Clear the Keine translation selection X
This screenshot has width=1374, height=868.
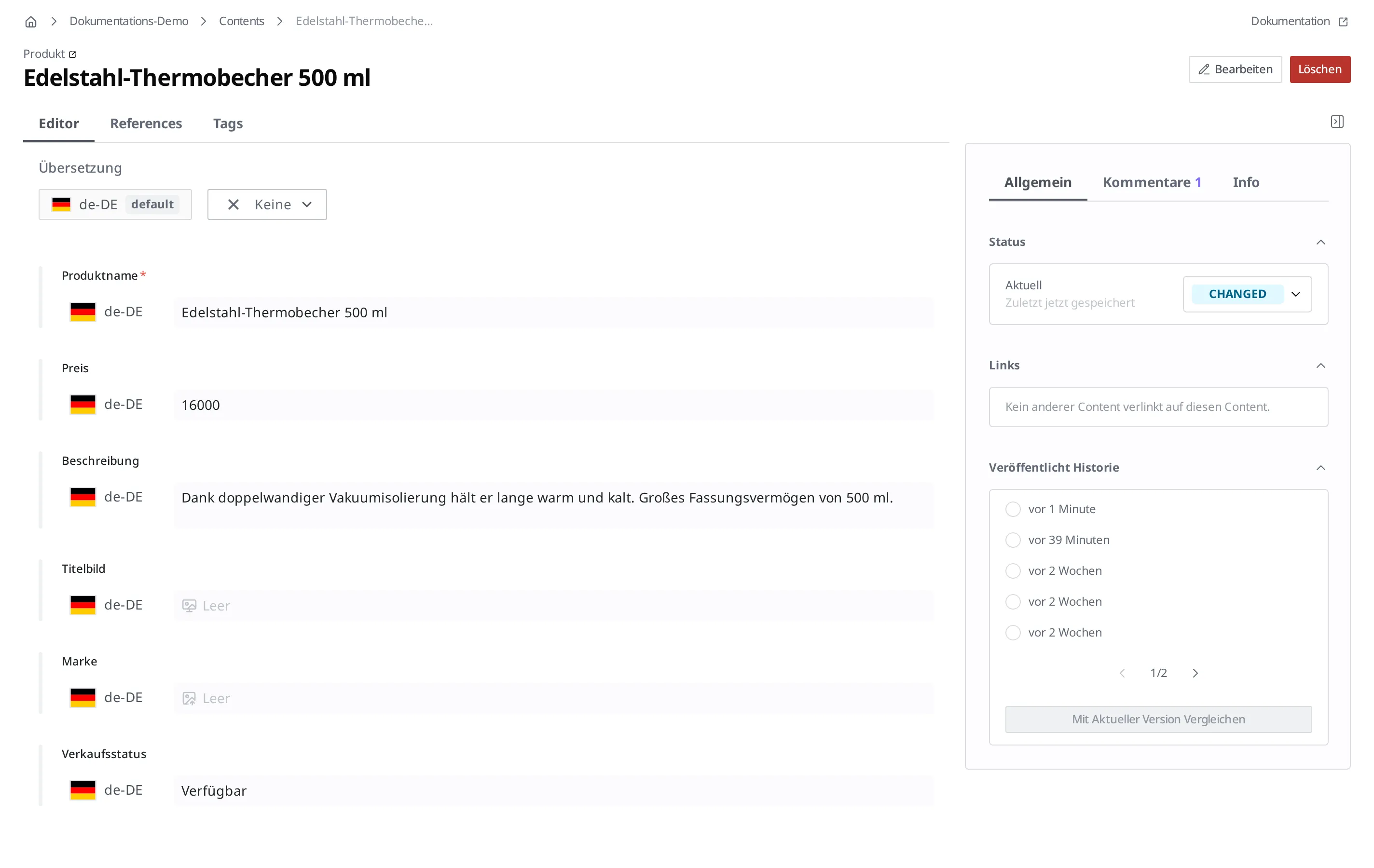[x=234, y=204]
